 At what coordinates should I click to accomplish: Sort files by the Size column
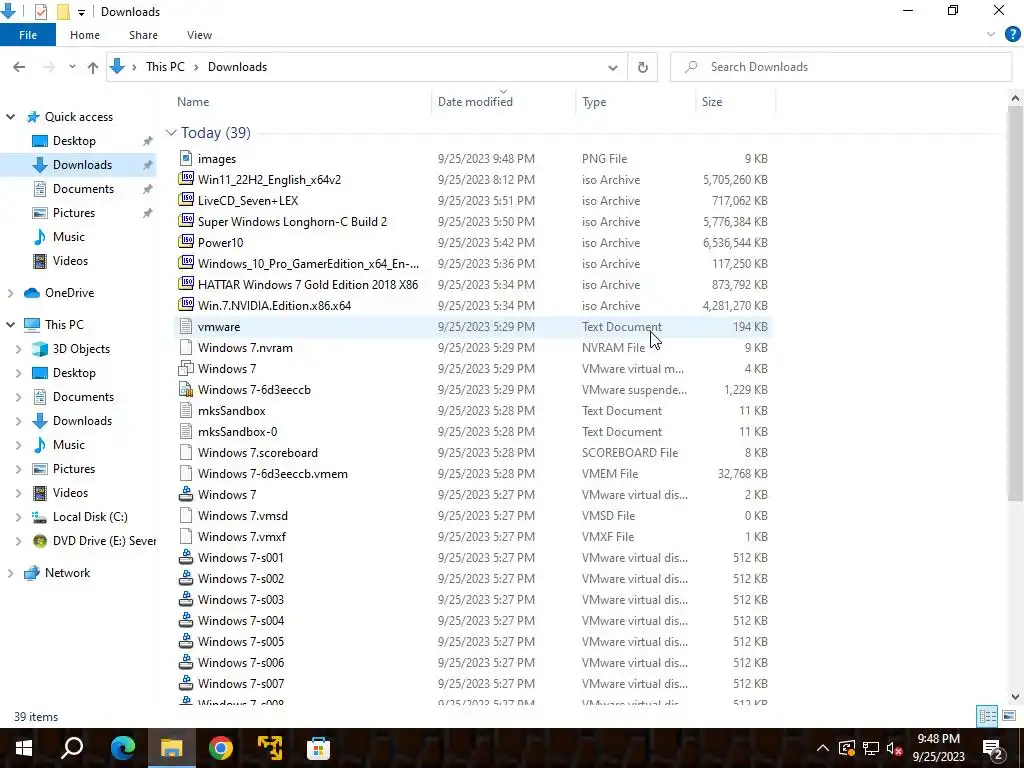point(712,102)
